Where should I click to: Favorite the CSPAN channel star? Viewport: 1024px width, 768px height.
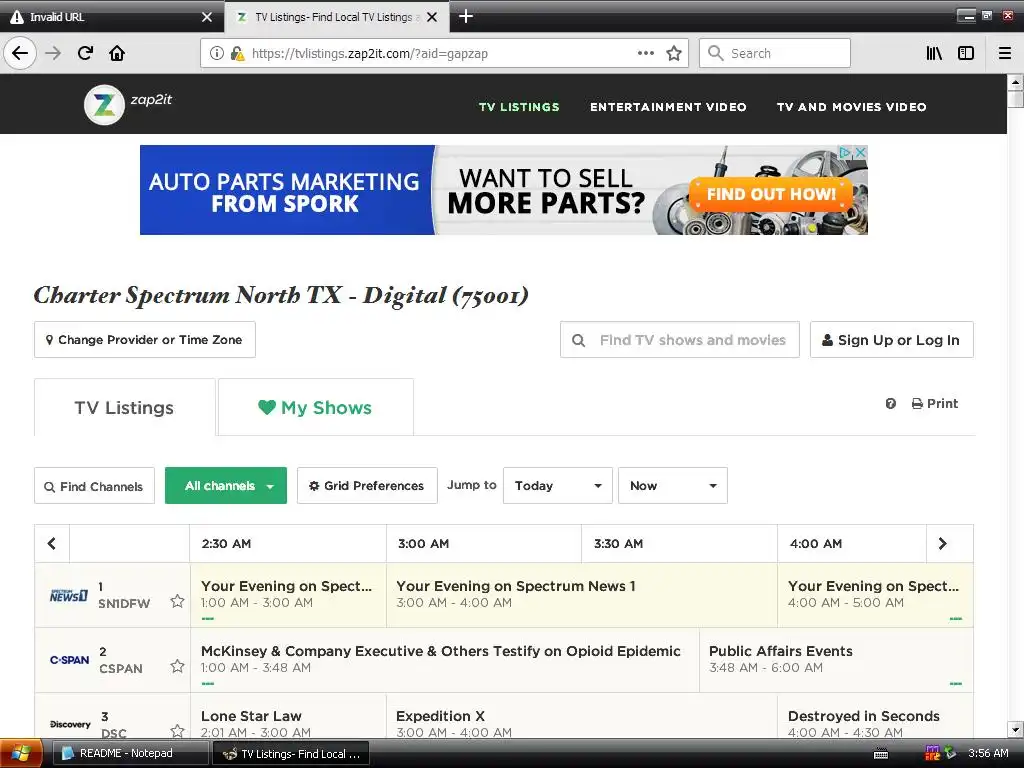177,666
